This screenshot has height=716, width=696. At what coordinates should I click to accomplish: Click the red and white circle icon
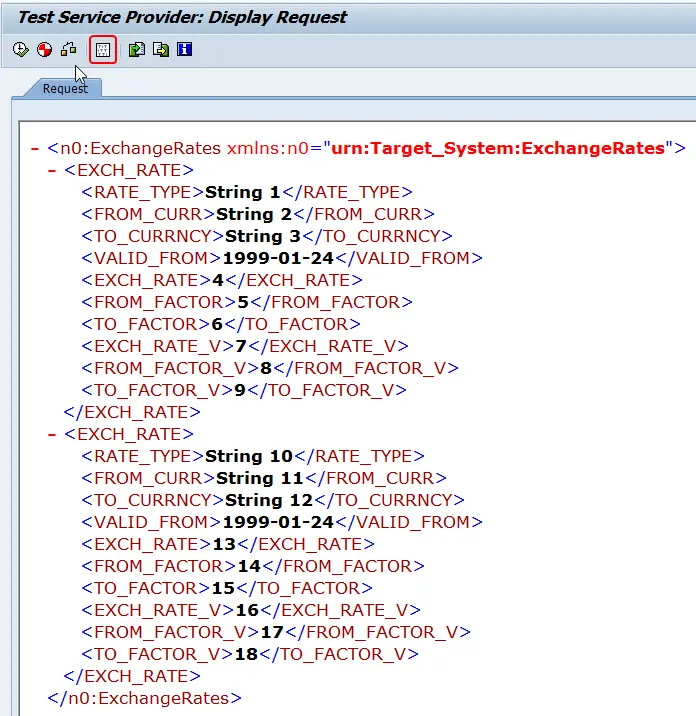(x=44, y=49)
